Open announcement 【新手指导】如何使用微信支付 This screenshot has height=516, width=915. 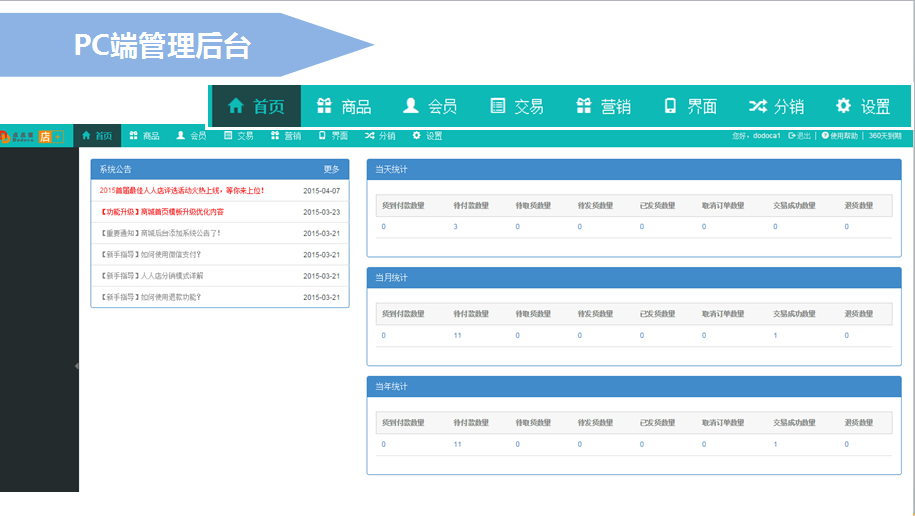tap(151, 254)
